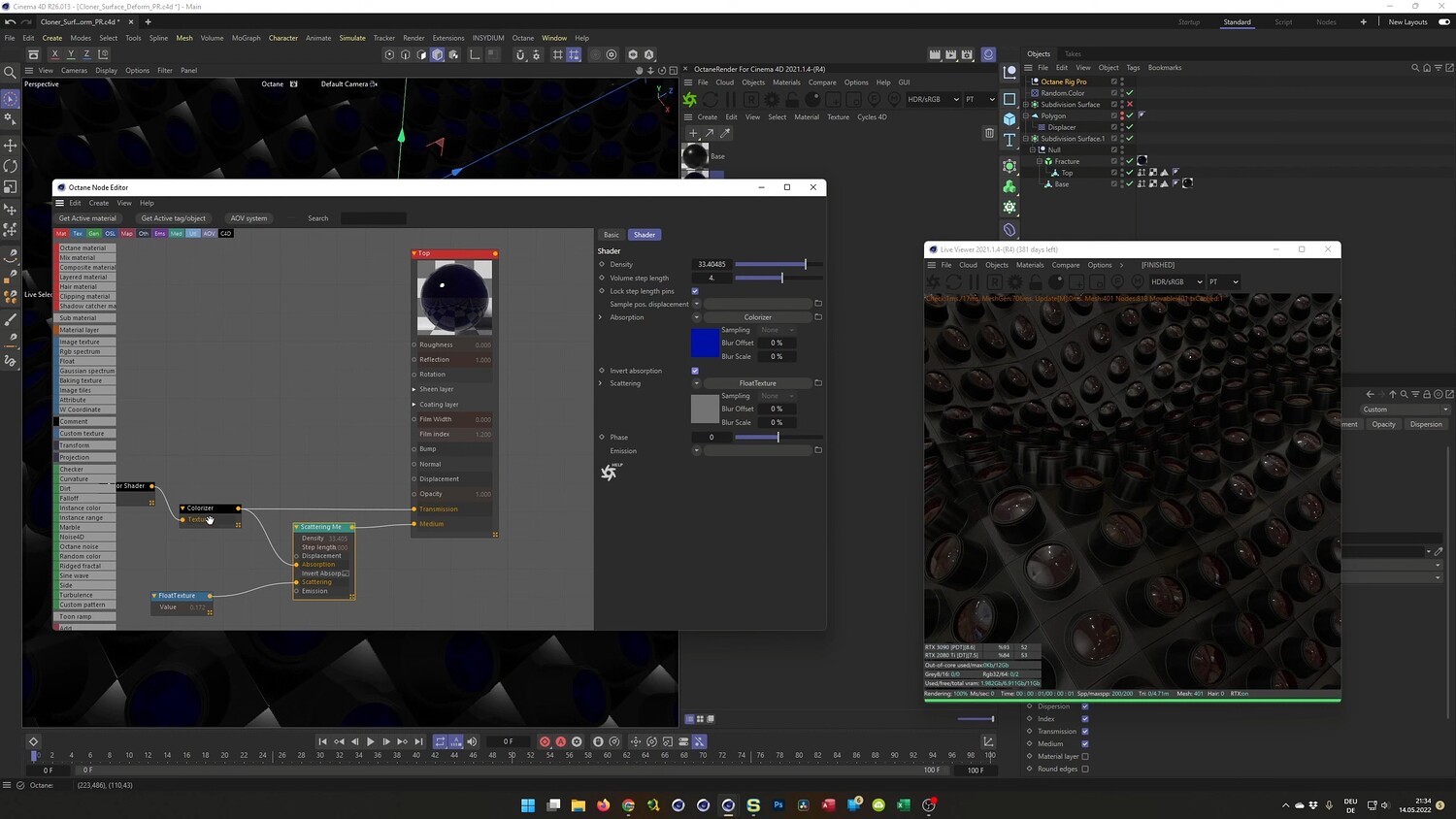Toggle Y axis lock
Screen dimensions: 1456x819
(x=71, y=54)
